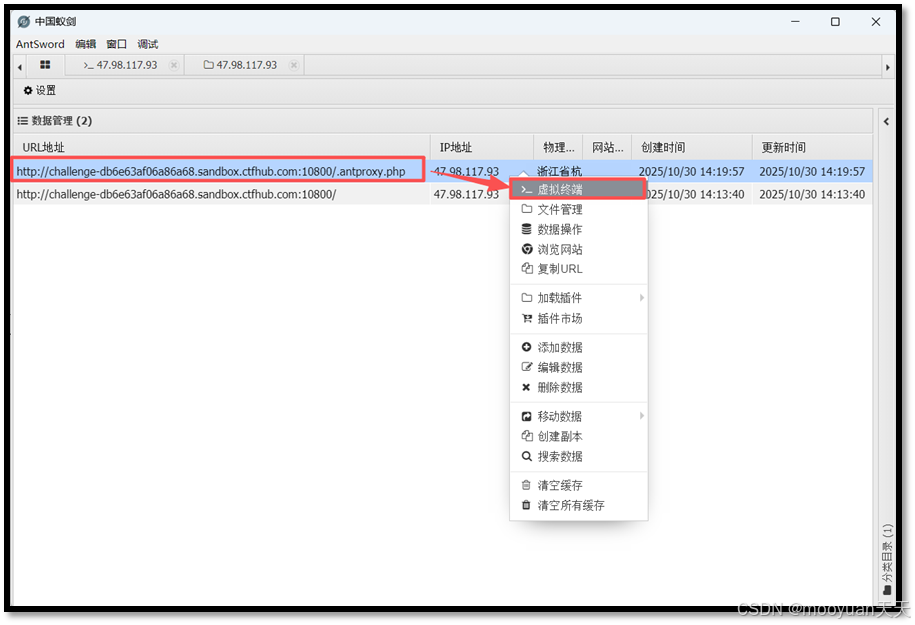Image resolution: width=915 pixels, height=625 pixels.
Task: Open the 加载插件 submenu
Action: (x=578, y=298)
